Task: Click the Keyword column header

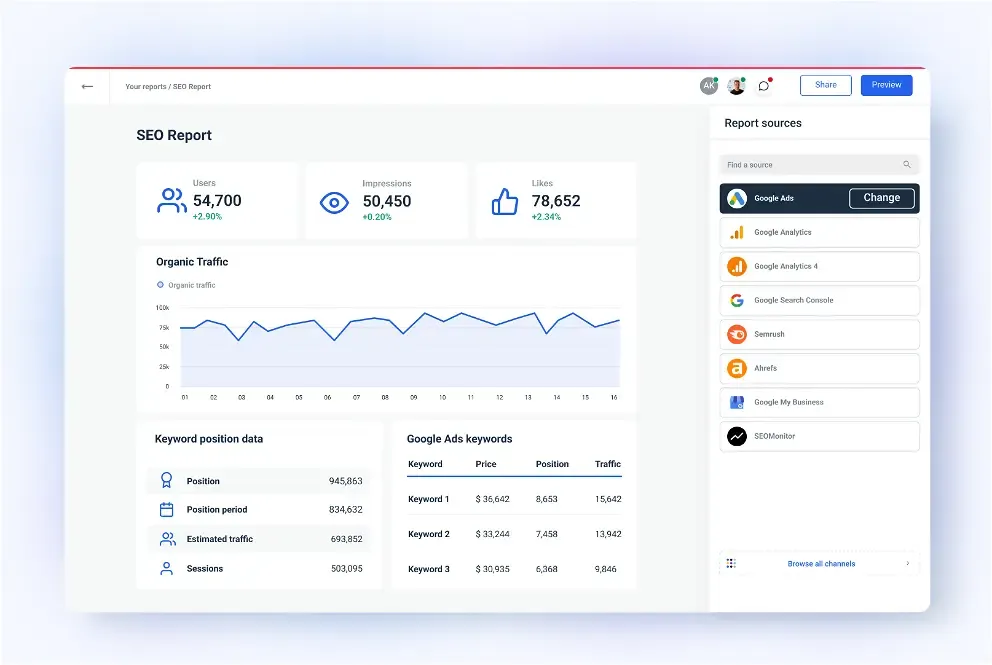Action: 425,464
